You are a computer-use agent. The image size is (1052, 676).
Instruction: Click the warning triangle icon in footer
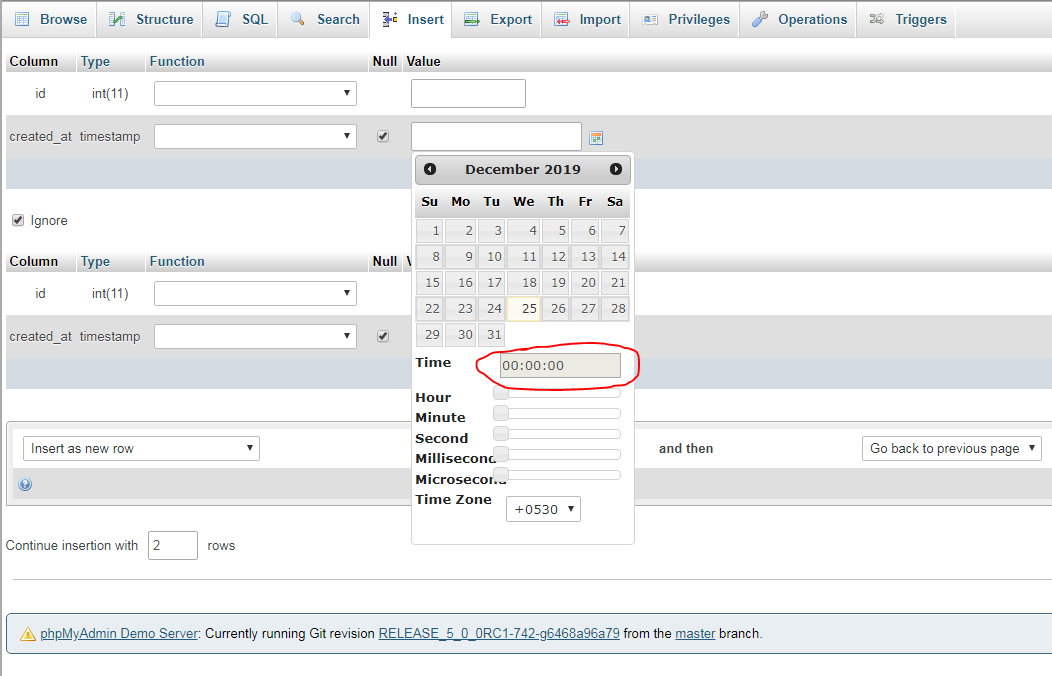click(x=26, y=633)
